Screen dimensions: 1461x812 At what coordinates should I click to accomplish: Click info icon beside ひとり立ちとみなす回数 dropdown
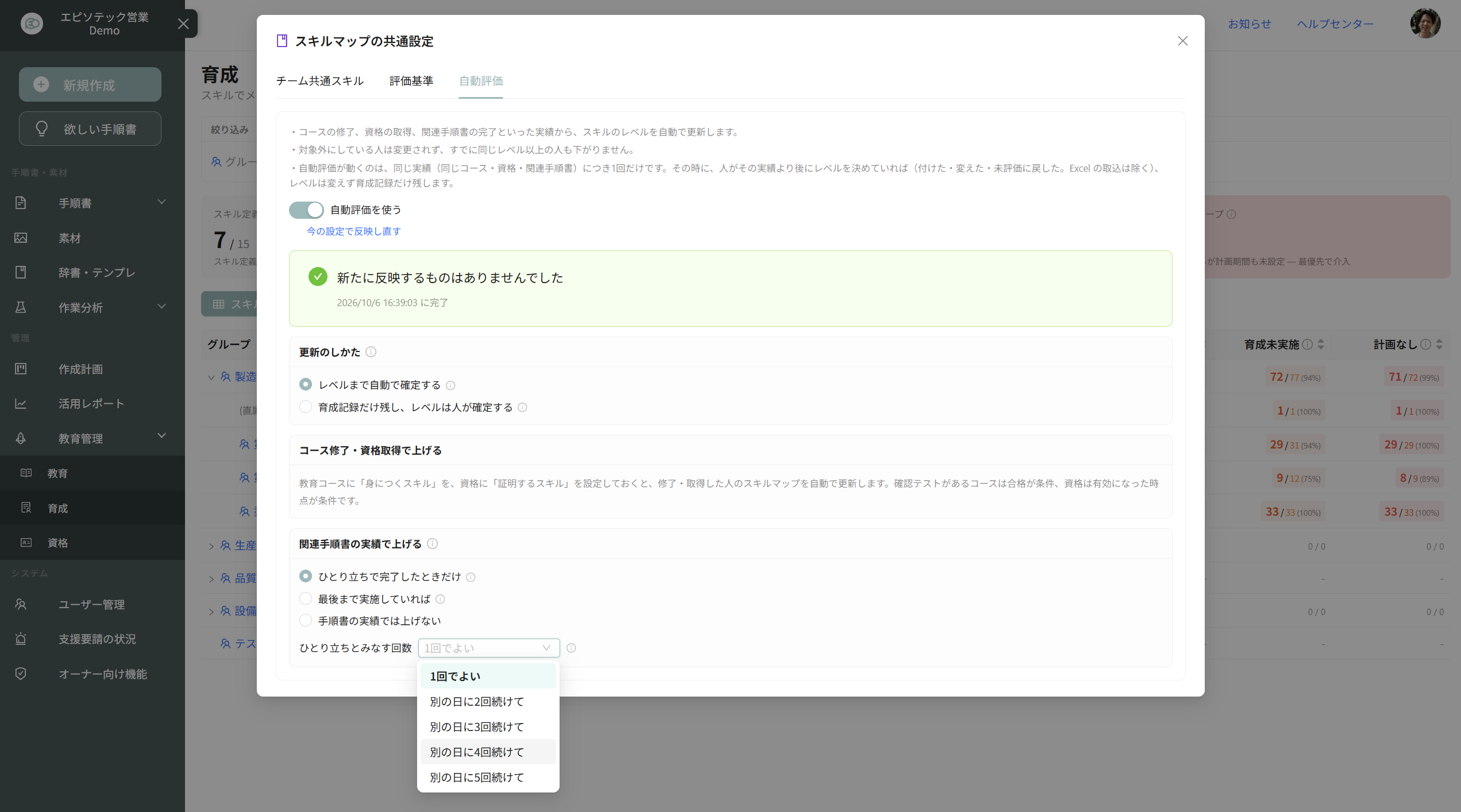click(571, 648)
